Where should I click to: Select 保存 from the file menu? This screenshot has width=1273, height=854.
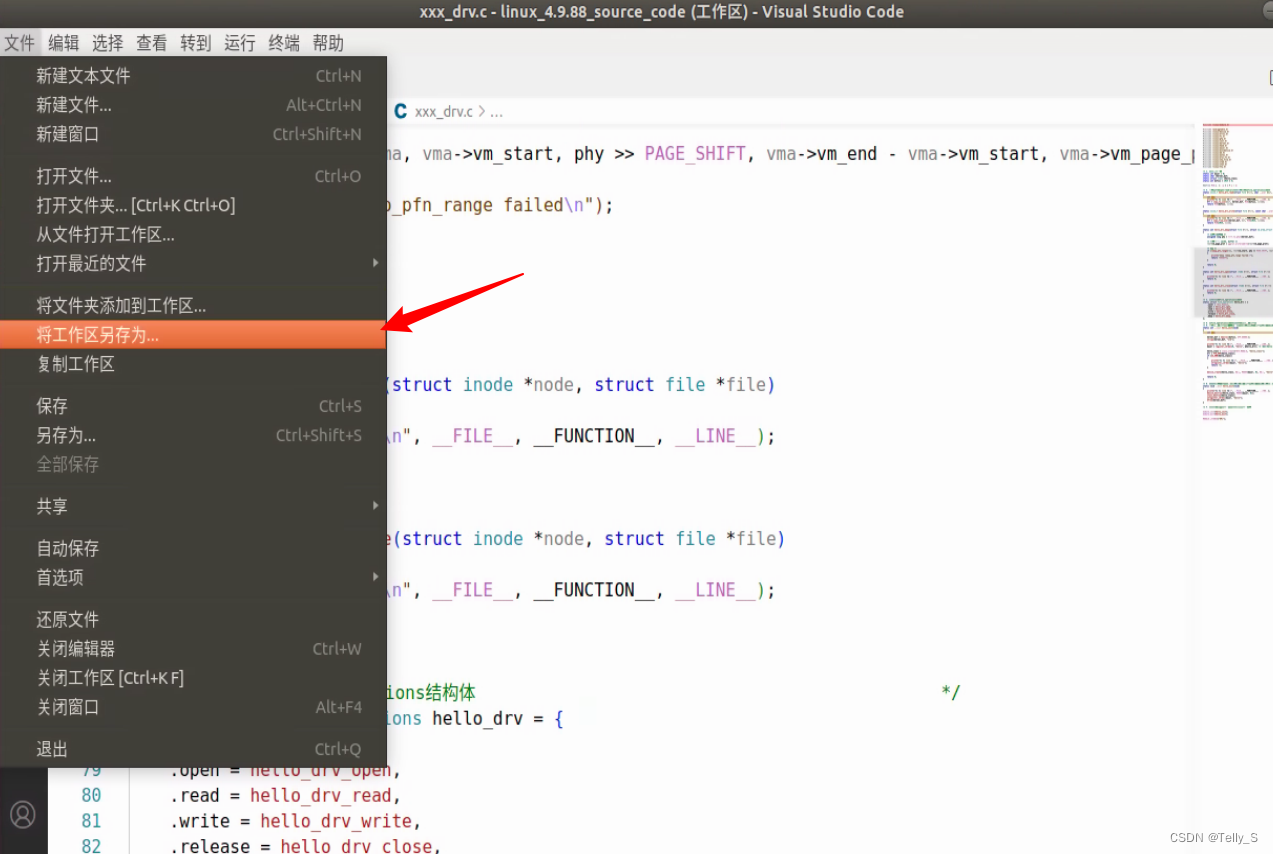click(x=193, y=406)
